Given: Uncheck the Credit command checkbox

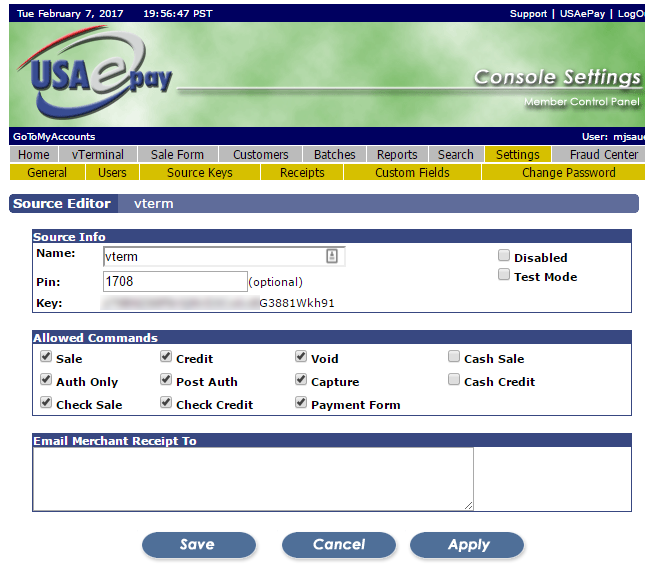Looking at the screenshot, I should click(166, 356).
